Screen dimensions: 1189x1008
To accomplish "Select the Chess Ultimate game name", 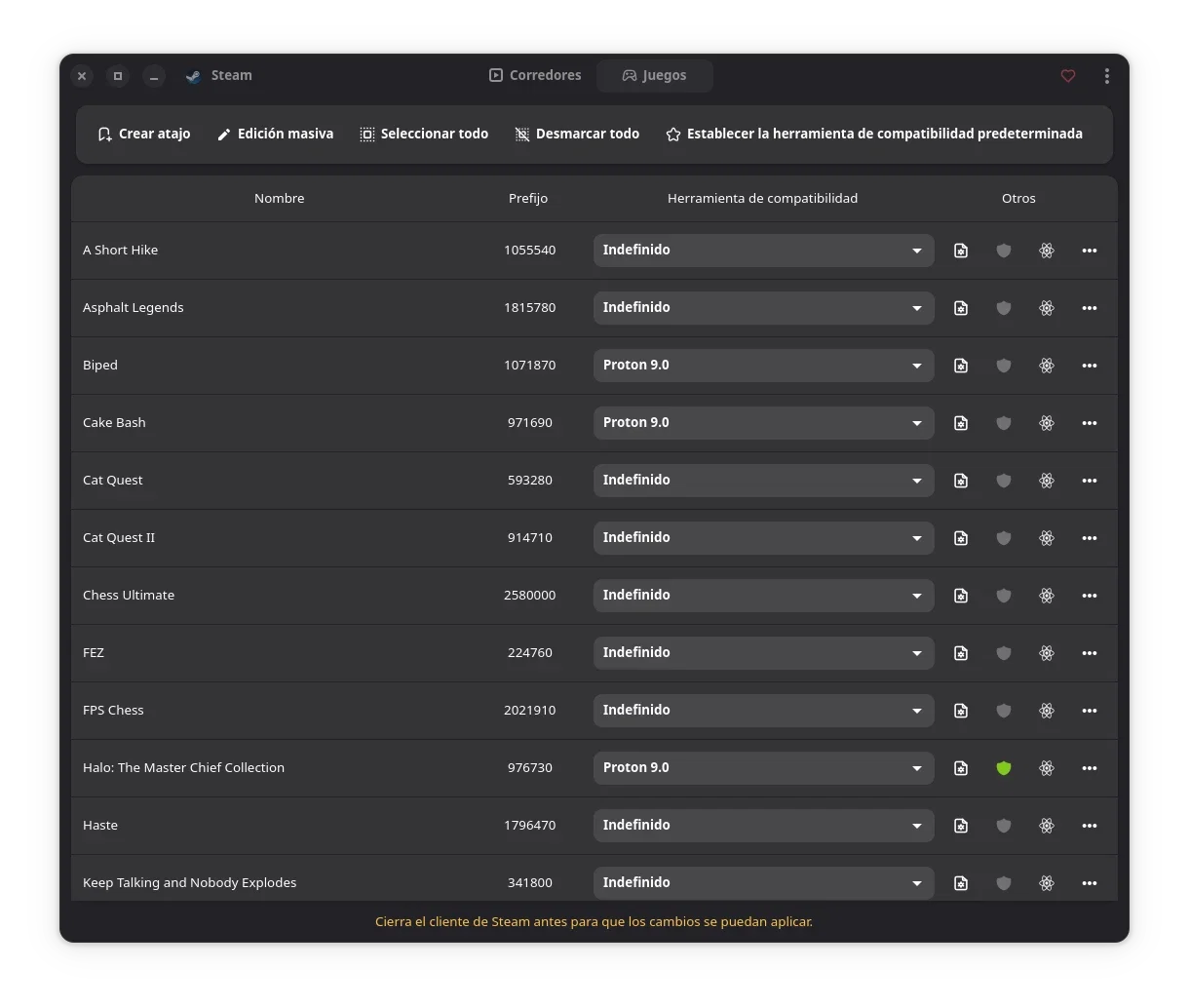I will [x=129, y=595].
